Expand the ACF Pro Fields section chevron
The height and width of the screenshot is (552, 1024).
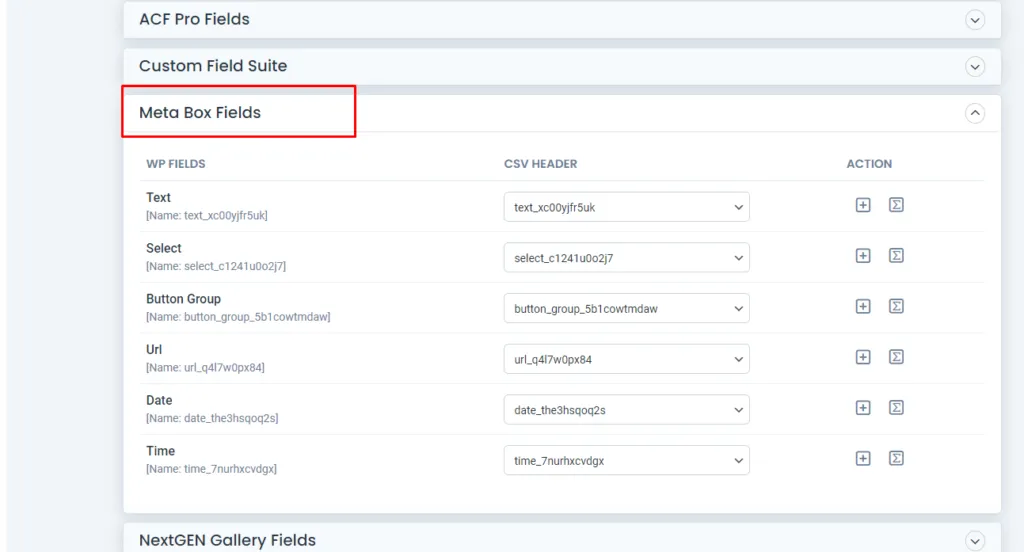tap(974, 20)
